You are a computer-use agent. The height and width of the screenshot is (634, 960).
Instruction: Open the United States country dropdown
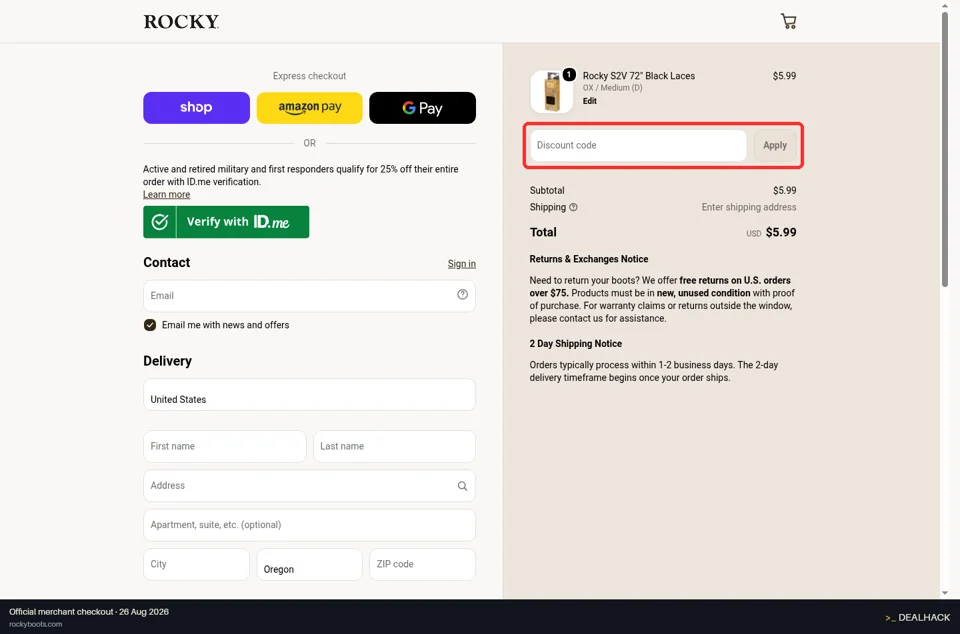click(x=309, y=394)
